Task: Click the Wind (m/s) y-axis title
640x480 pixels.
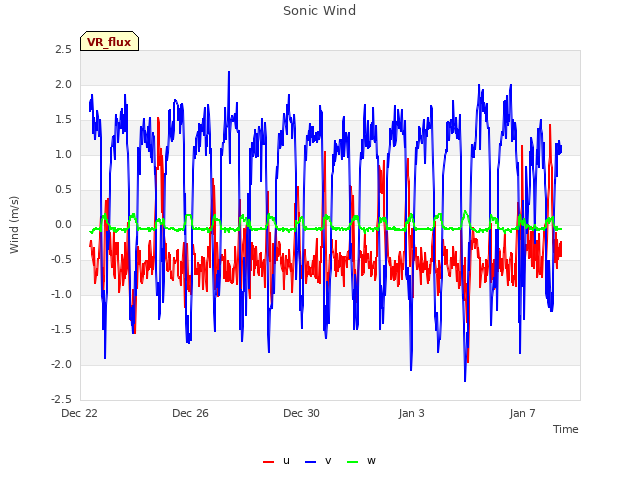Action: click(14, 225)
